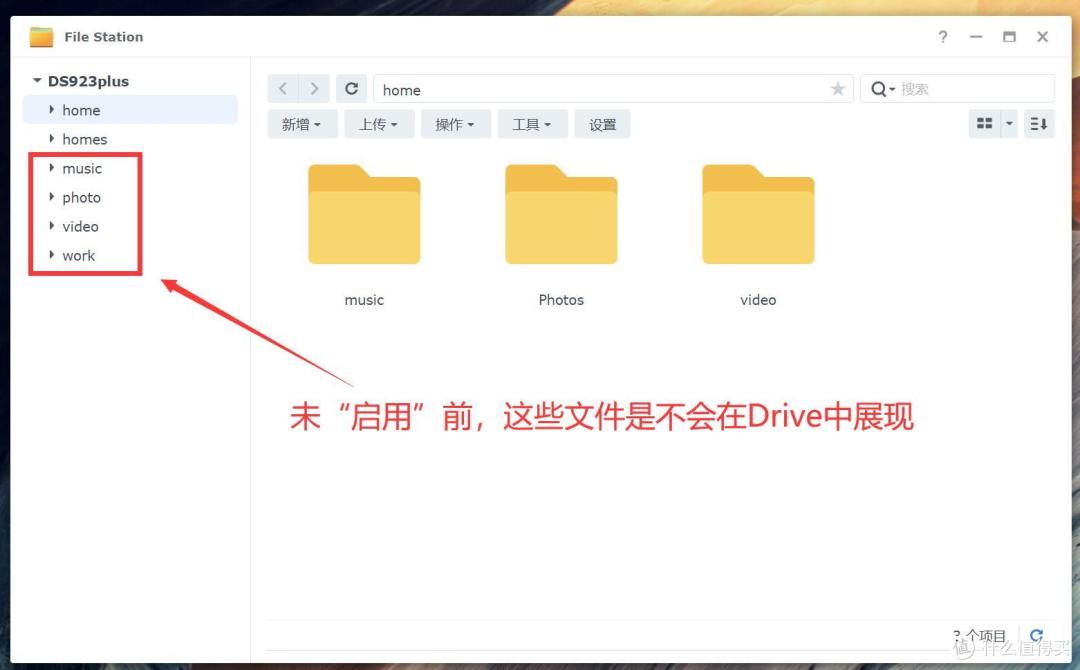
Task: Click the Photos folder name label
Action: pyautogui.click(x=561, y=300)
